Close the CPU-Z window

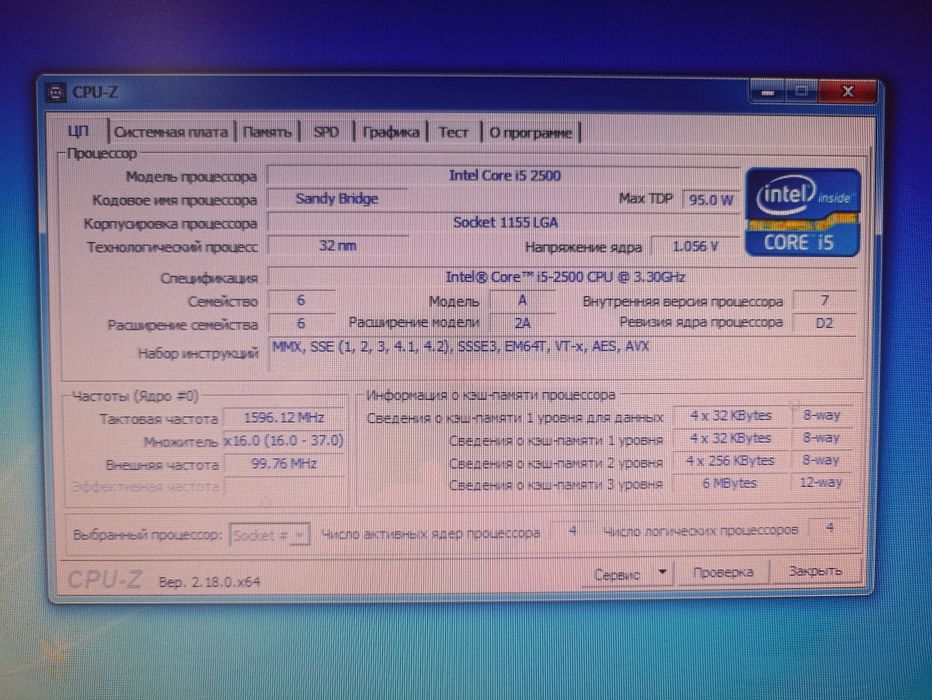coord(848,91)
